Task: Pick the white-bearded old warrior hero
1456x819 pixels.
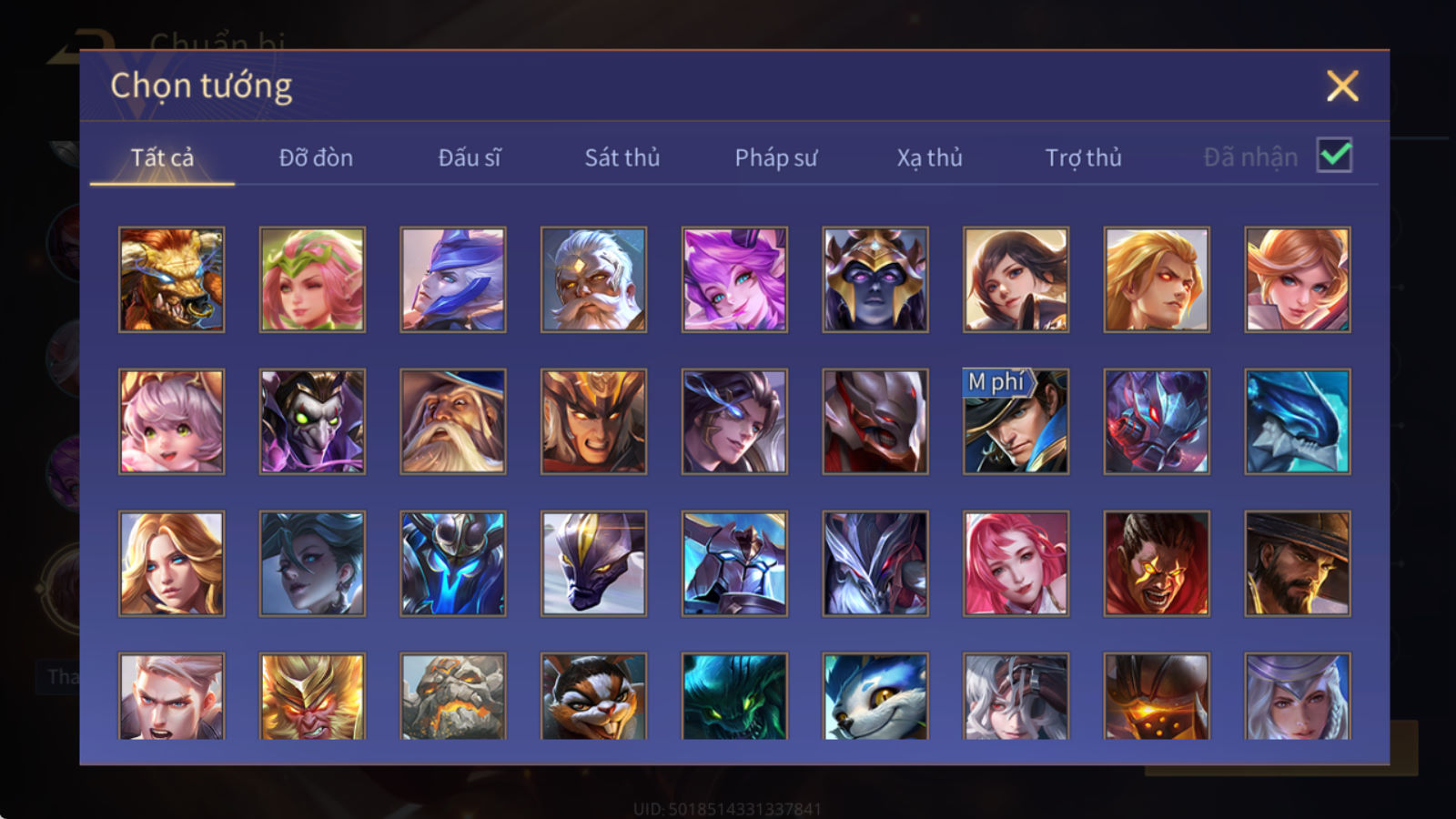Action: [593, 279]
